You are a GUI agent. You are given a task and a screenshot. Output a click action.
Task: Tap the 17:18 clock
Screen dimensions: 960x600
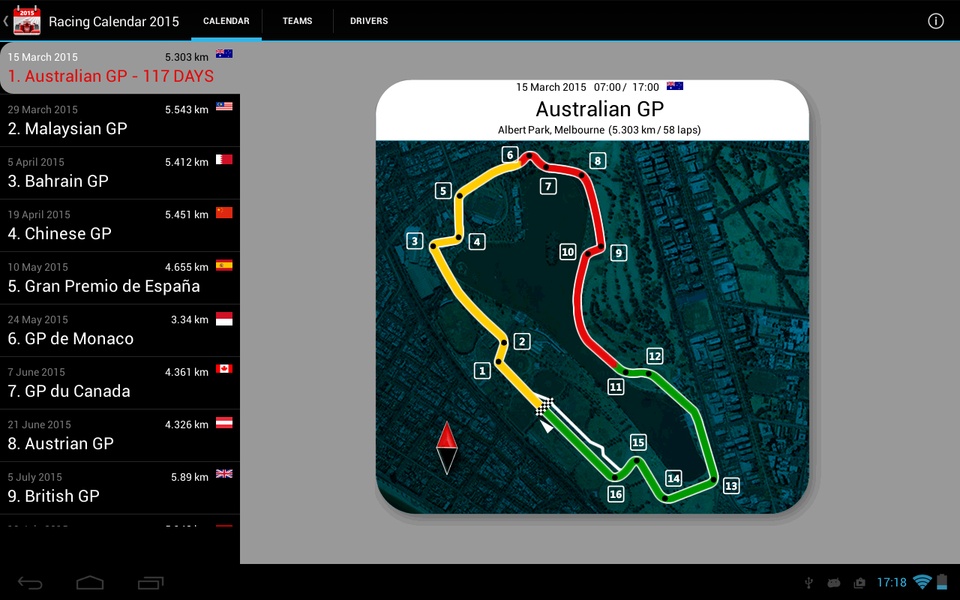[x=891, y=582]
